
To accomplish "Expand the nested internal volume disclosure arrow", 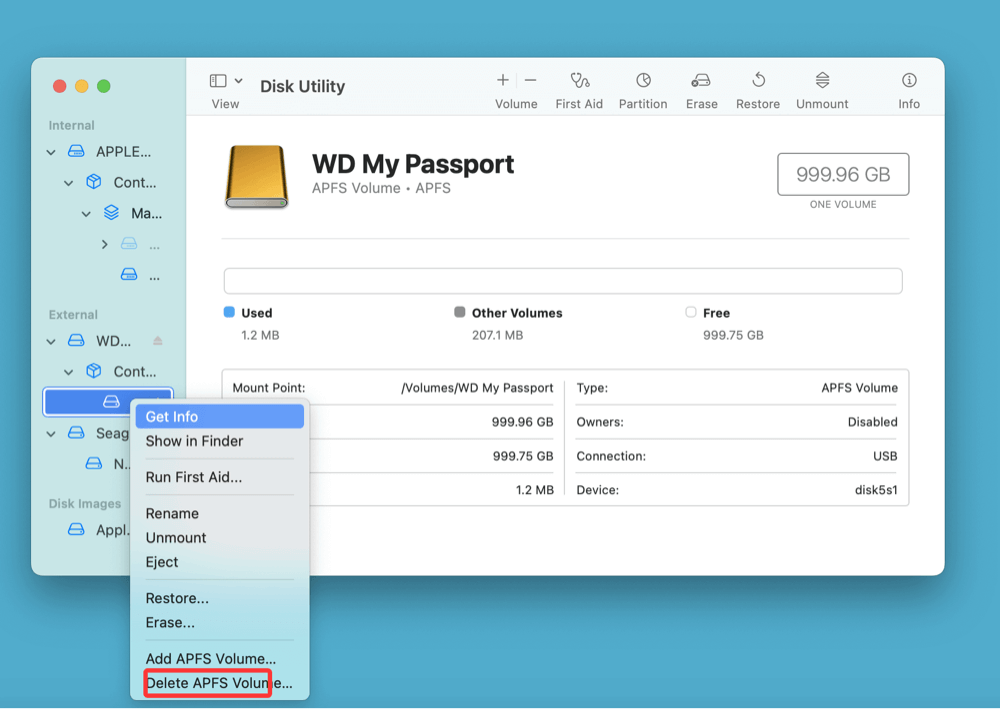I will 104,243.
